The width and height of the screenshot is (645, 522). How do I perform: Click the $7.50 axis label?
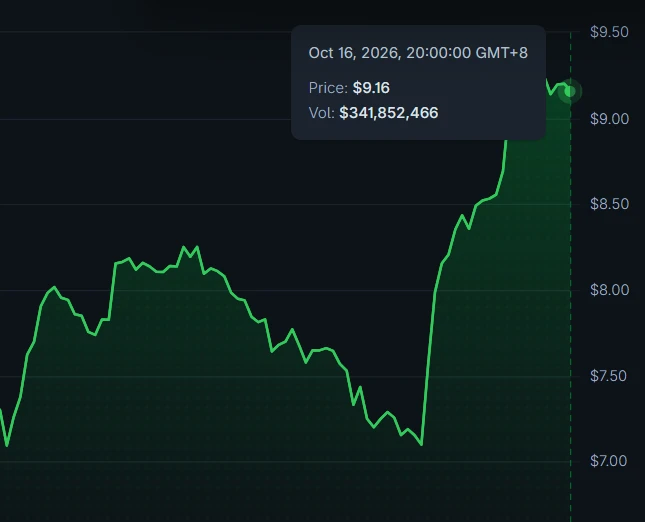point(608,376)
